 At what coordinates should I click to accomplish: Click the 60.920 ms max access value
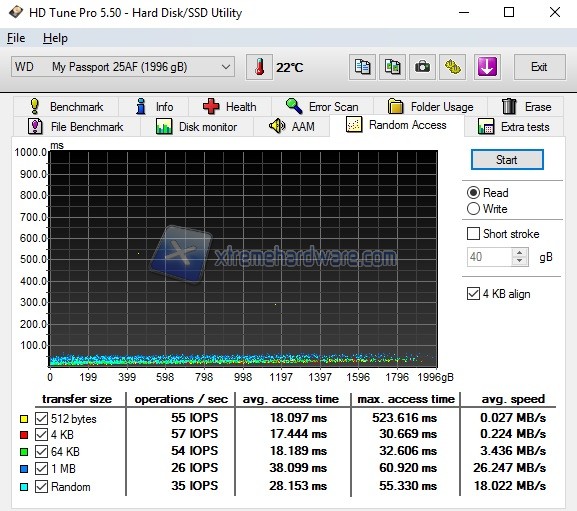[x=408, y=468]
